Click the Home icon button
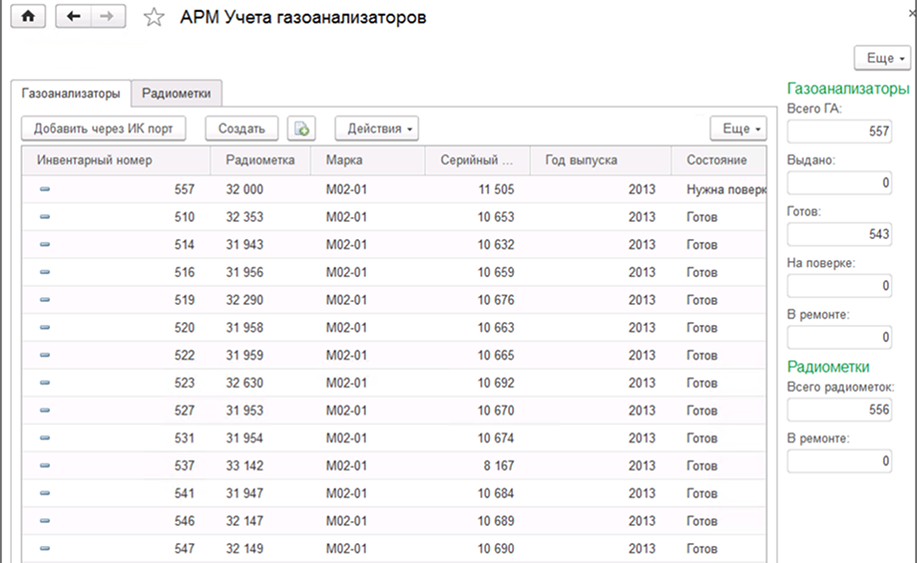 (27, 18)
